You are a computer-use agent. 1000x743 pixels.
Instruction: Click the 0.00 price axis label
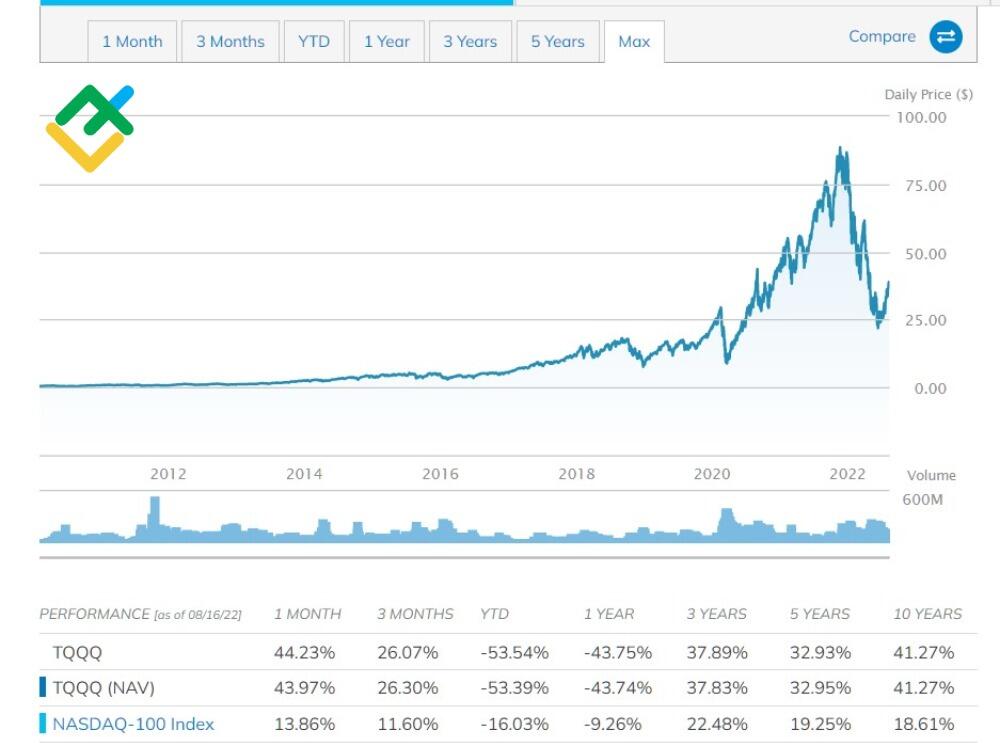930,388
